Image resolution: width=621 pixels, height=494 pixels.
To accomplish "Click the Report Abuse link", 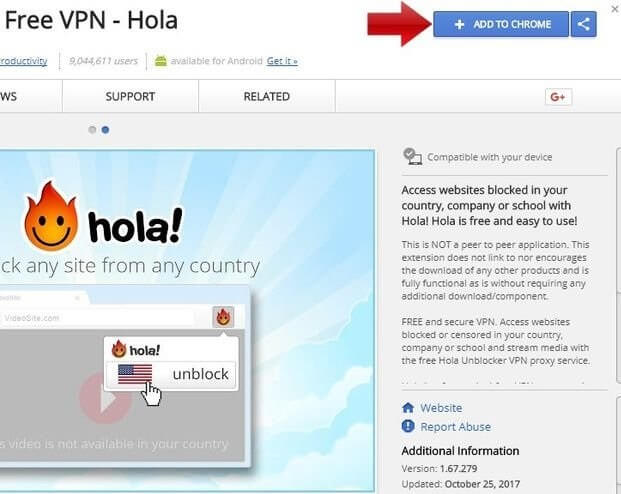I will click(455, 427).
